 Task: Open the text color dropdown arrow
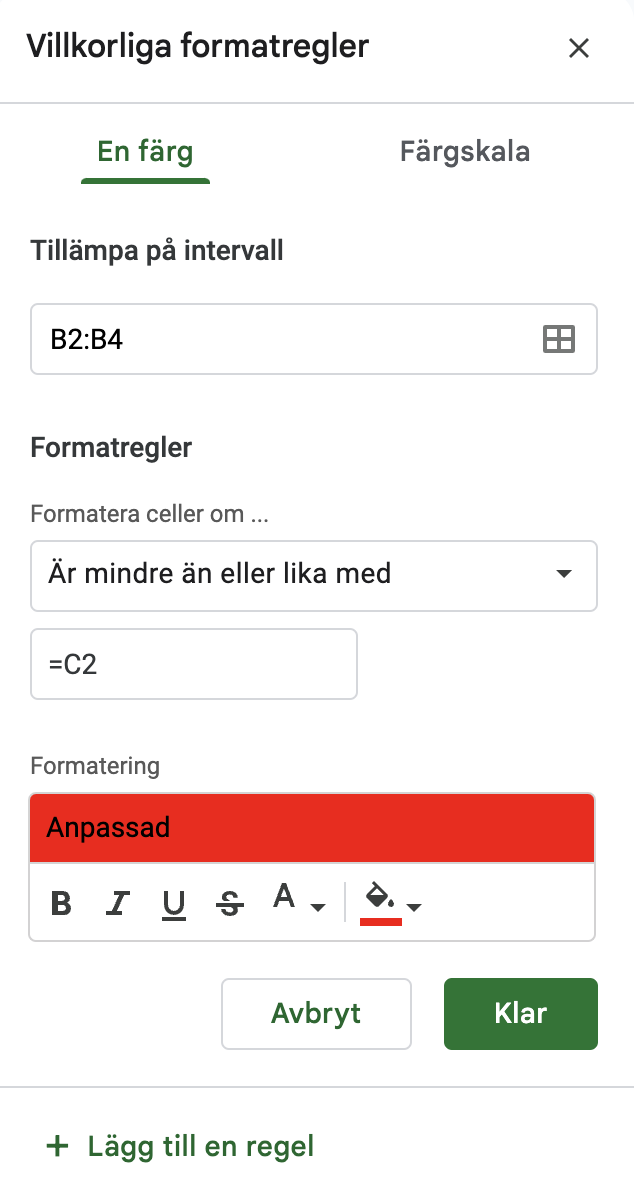pos(318,907)
